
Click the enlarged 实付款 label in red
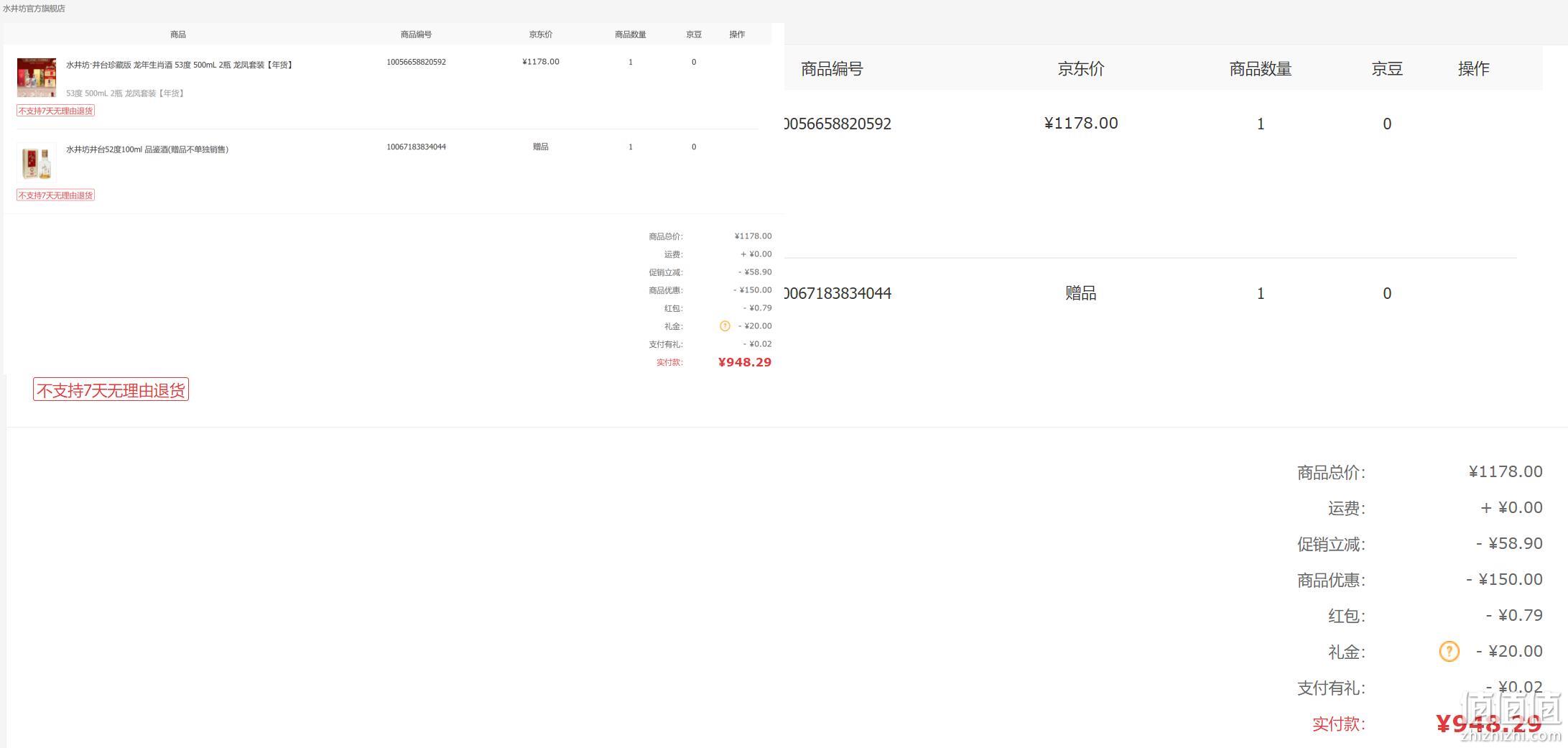tap(1339, 724)
